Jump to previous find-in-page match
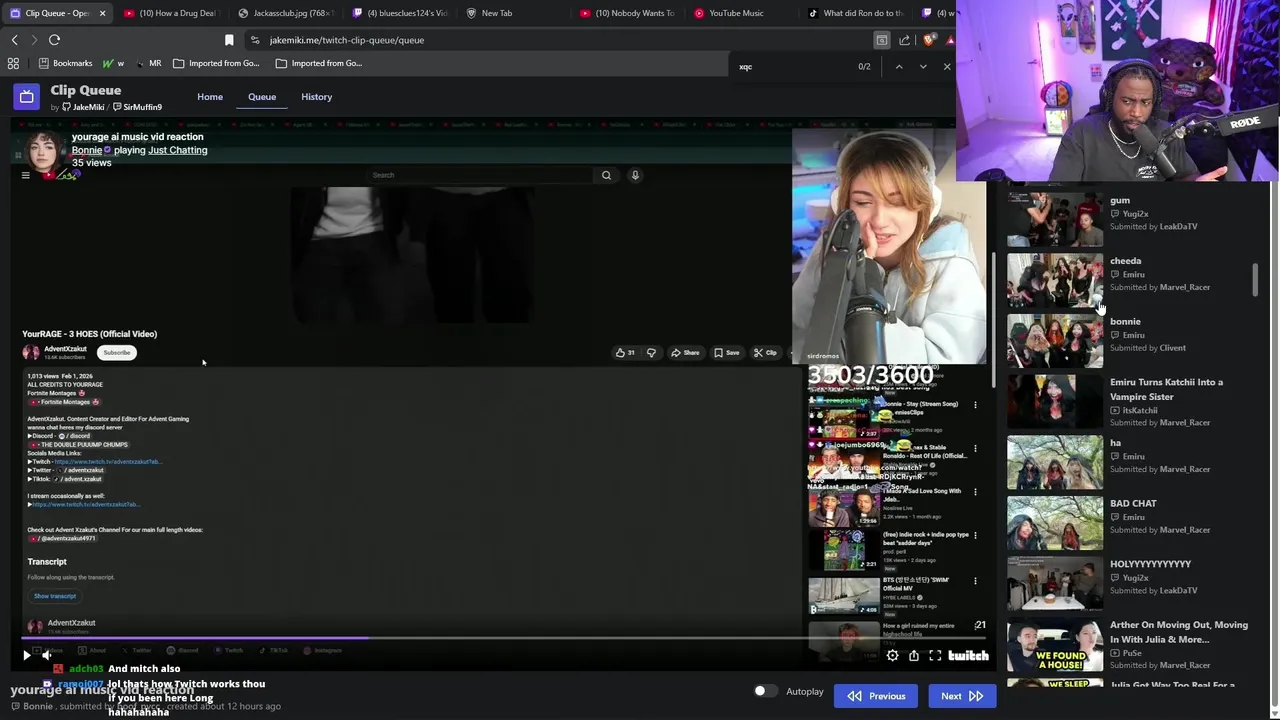 (x=899, y=67)
